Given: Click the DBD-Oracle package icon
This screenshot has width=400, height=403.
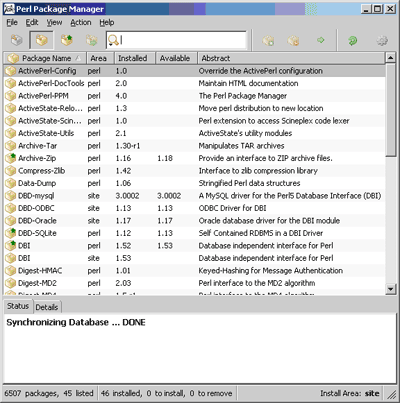Looking at the screenshot, I should [11, 221].
